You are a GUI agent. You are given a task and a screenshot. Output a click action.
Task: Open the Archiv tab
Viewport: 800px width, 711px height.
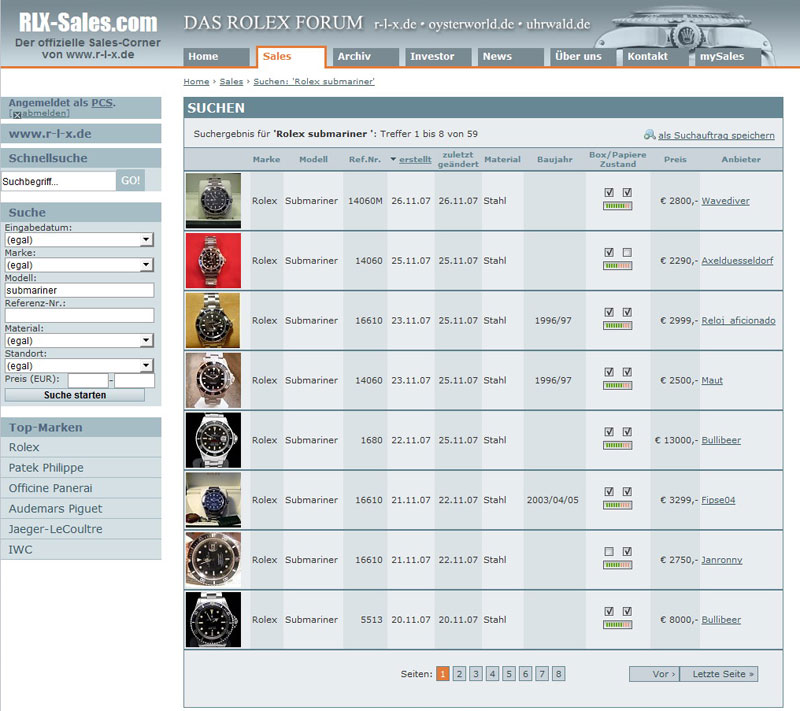pyautogui.click(x=365, y=57)
